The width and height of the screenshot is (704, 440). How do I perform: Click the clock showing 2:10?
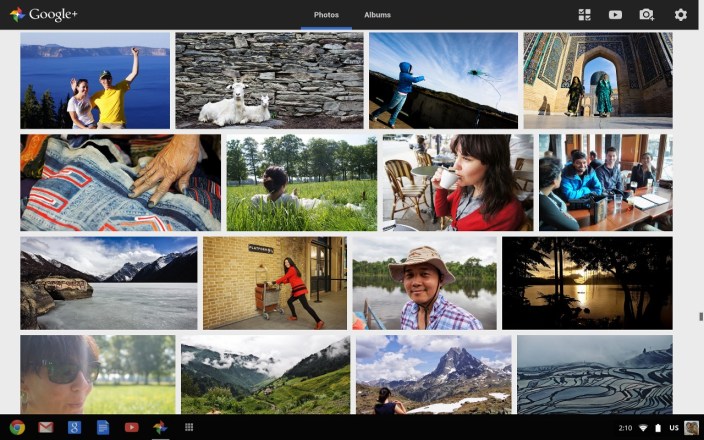625,428
